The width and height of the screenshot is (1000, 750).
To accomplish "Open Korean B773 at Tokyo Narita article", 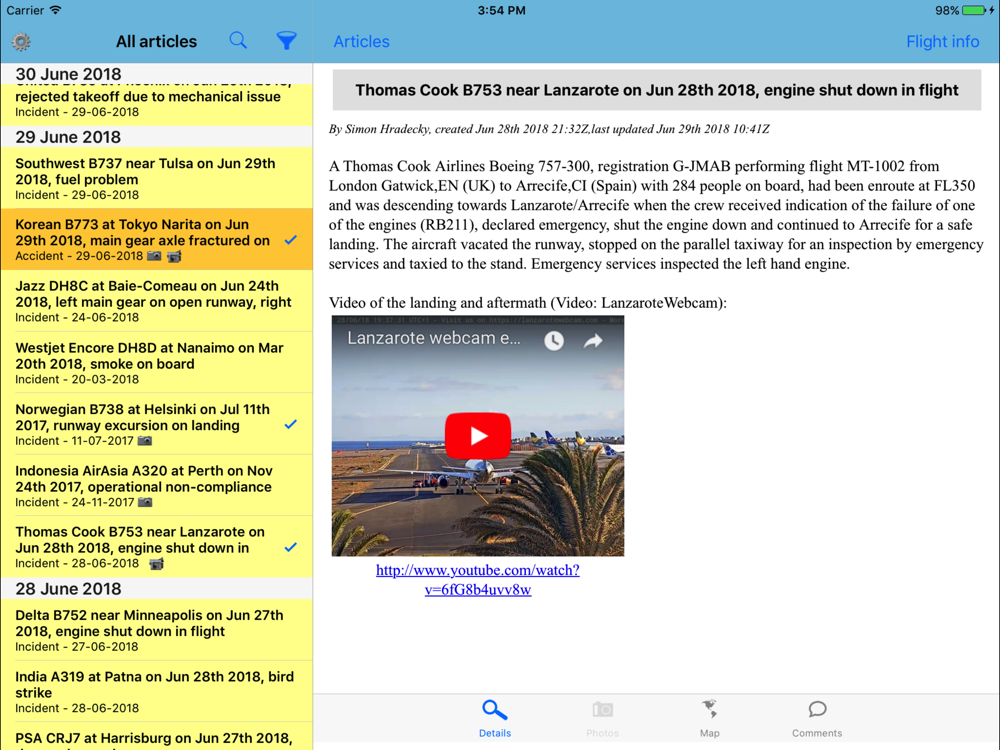I will point(156,239).
